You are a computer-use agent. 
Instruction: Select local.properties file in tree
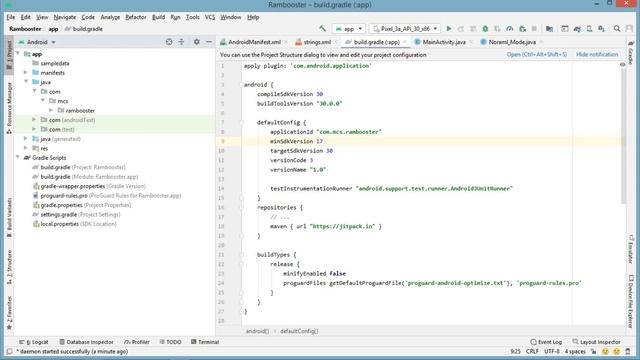click(x=75, y=224)
